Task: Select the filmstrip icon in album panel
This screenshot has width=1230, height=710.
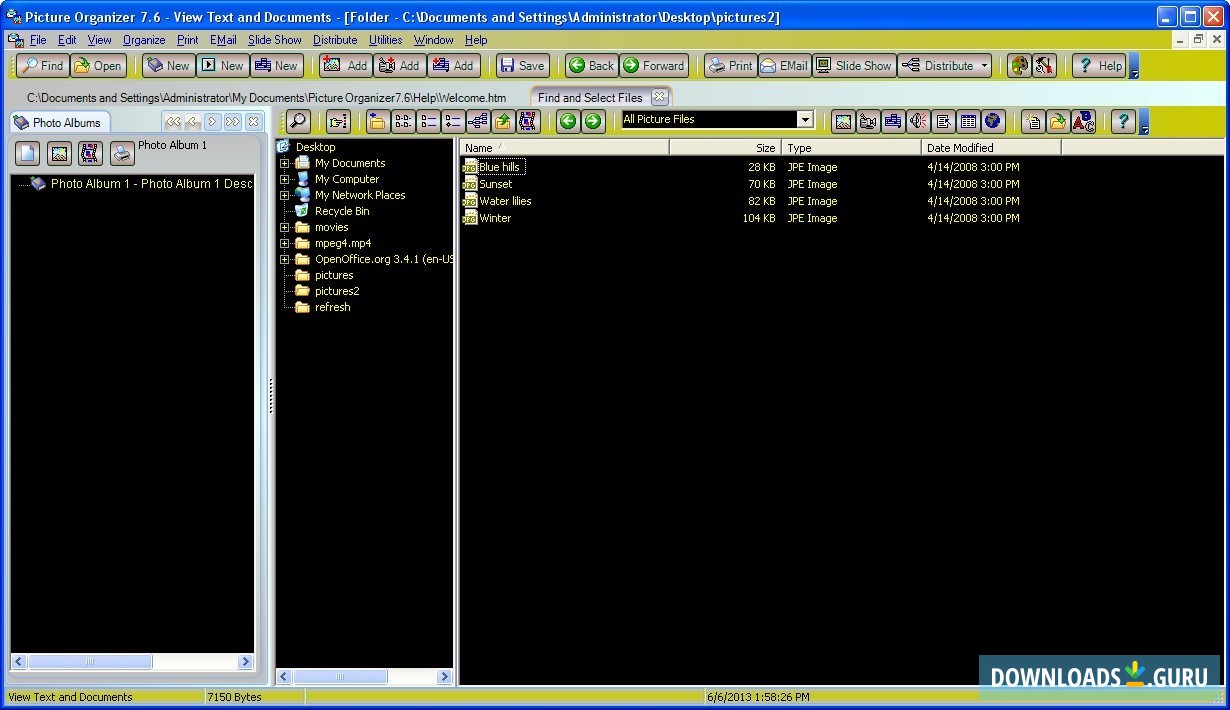Action: (x=88, y=153)
